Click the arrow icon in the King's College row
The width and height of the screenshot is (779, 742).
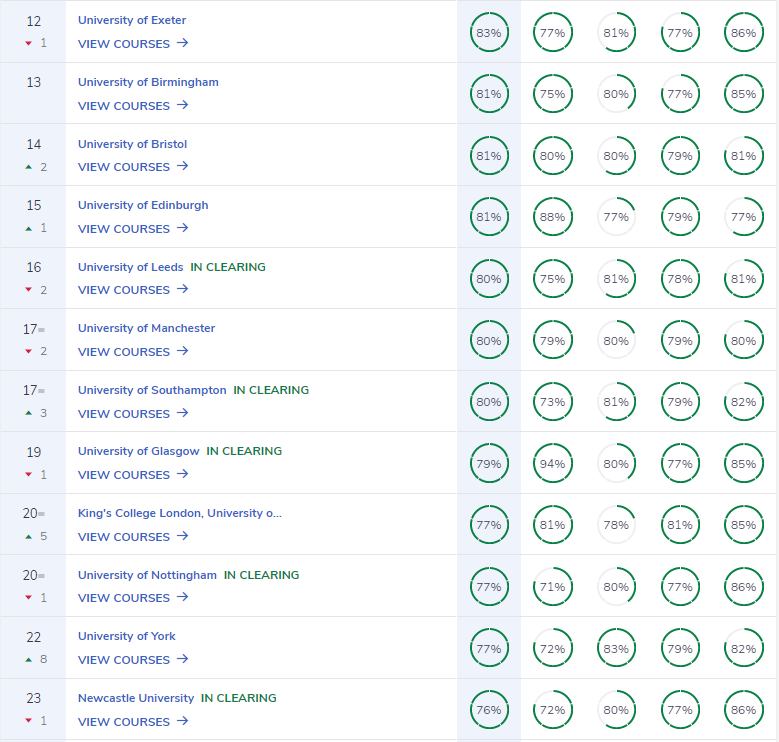click(x=183, y=536)
